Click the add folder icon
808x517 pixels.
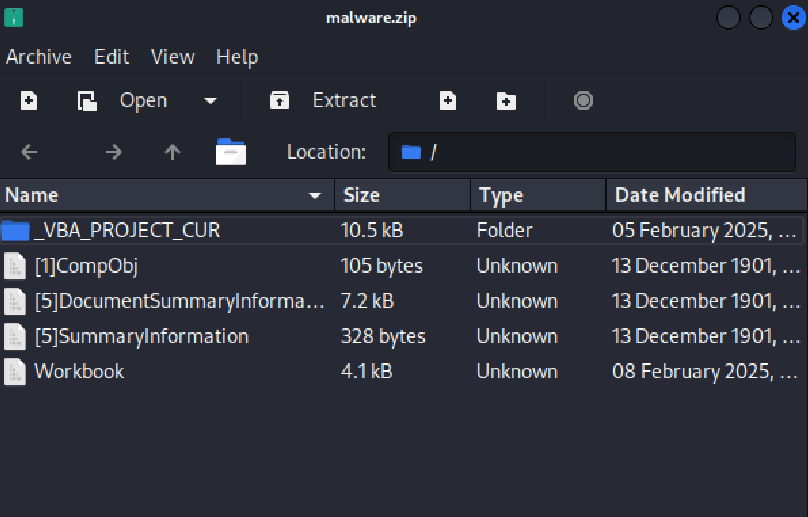click(506, 101)
